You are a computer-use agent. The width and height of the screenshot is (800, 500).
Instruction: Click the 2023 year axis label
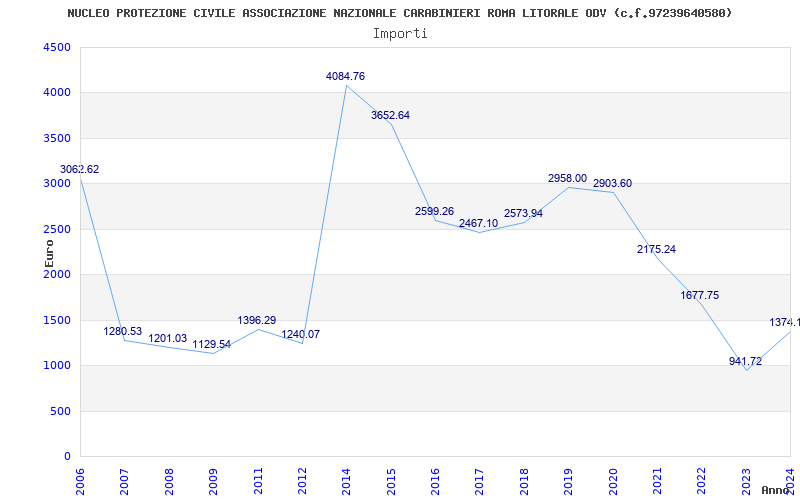(746, 482)
